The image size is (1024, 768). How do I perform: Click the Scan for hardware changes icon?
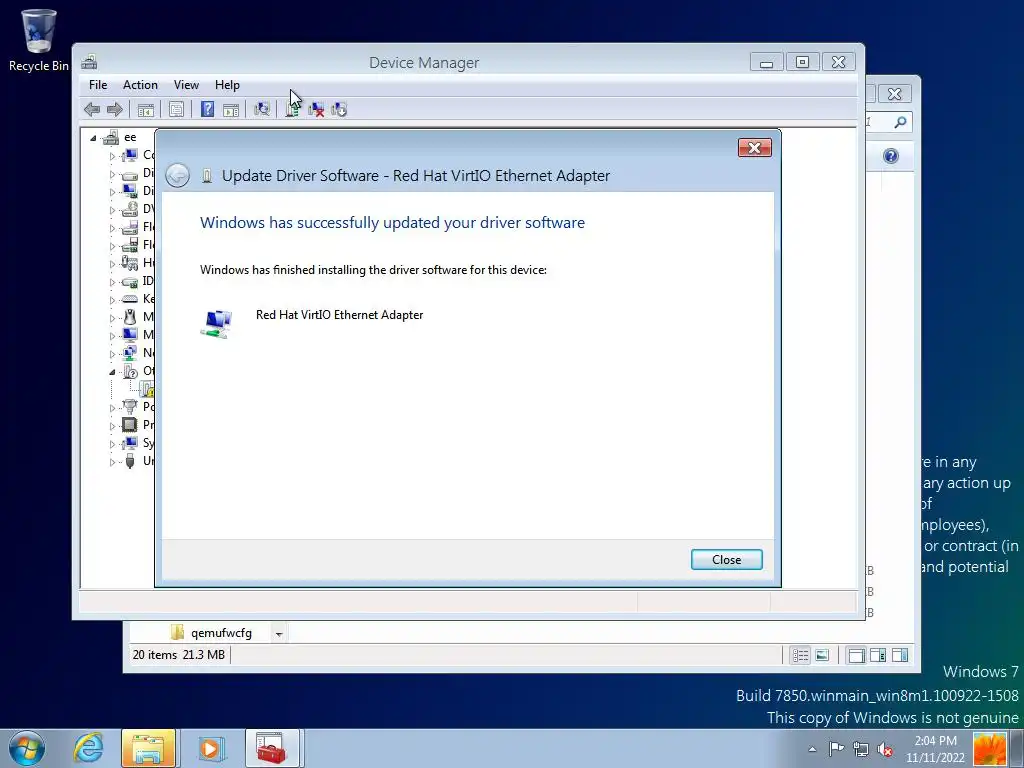click(x=262, y=110)
